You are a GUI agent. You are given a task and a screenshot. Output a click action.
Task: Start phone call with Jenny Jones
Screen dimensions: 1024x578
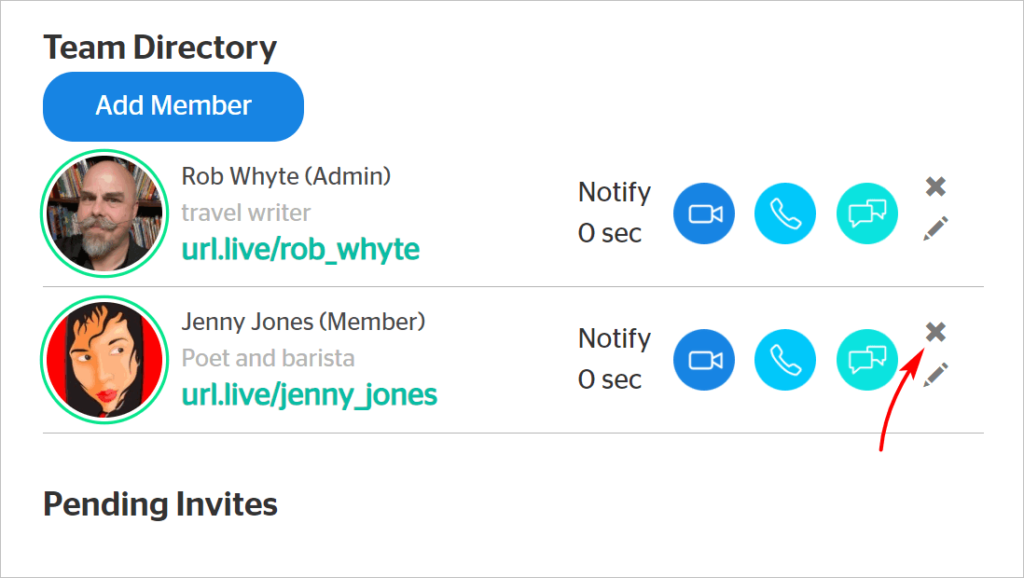tap(785, 360)
